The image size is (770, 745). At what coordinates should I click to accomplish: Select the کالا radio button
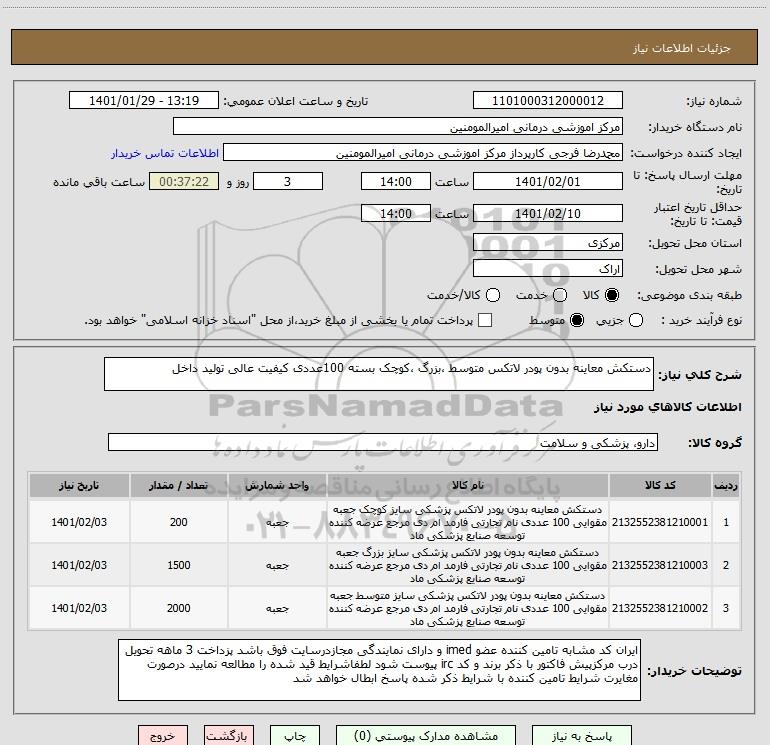click(612, 295)
